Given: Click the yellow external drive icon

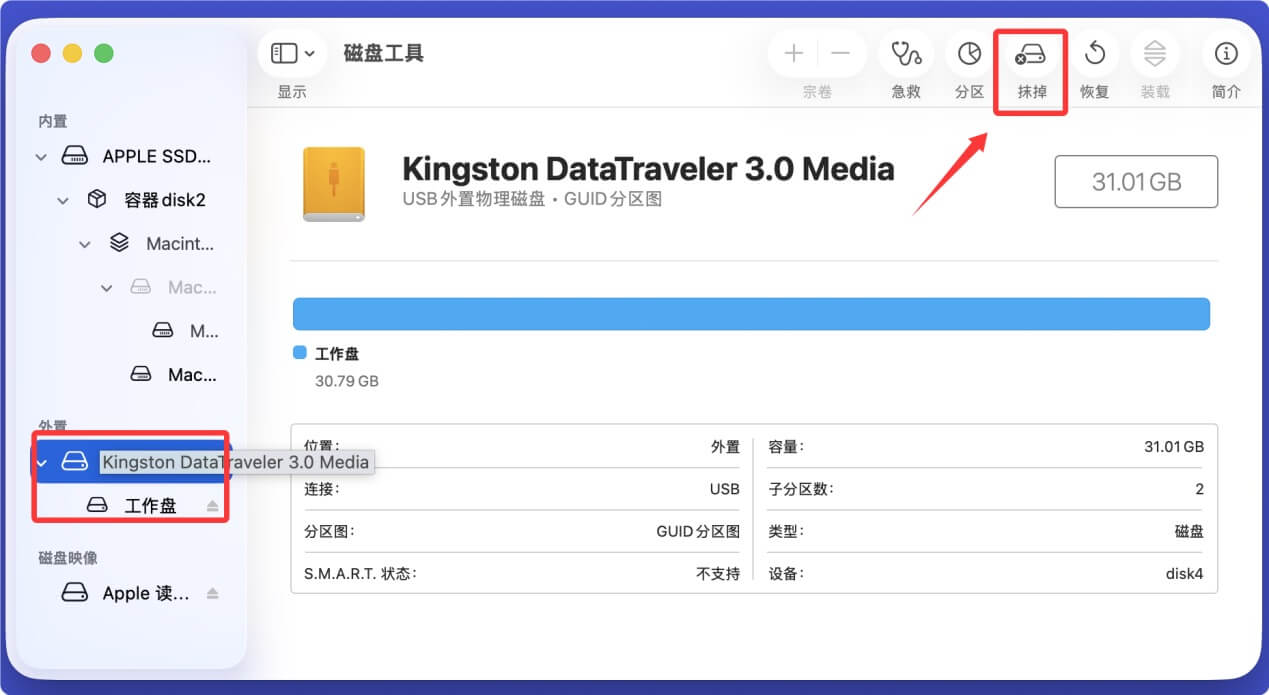Looking at the screenshot, I should (334, 184).
